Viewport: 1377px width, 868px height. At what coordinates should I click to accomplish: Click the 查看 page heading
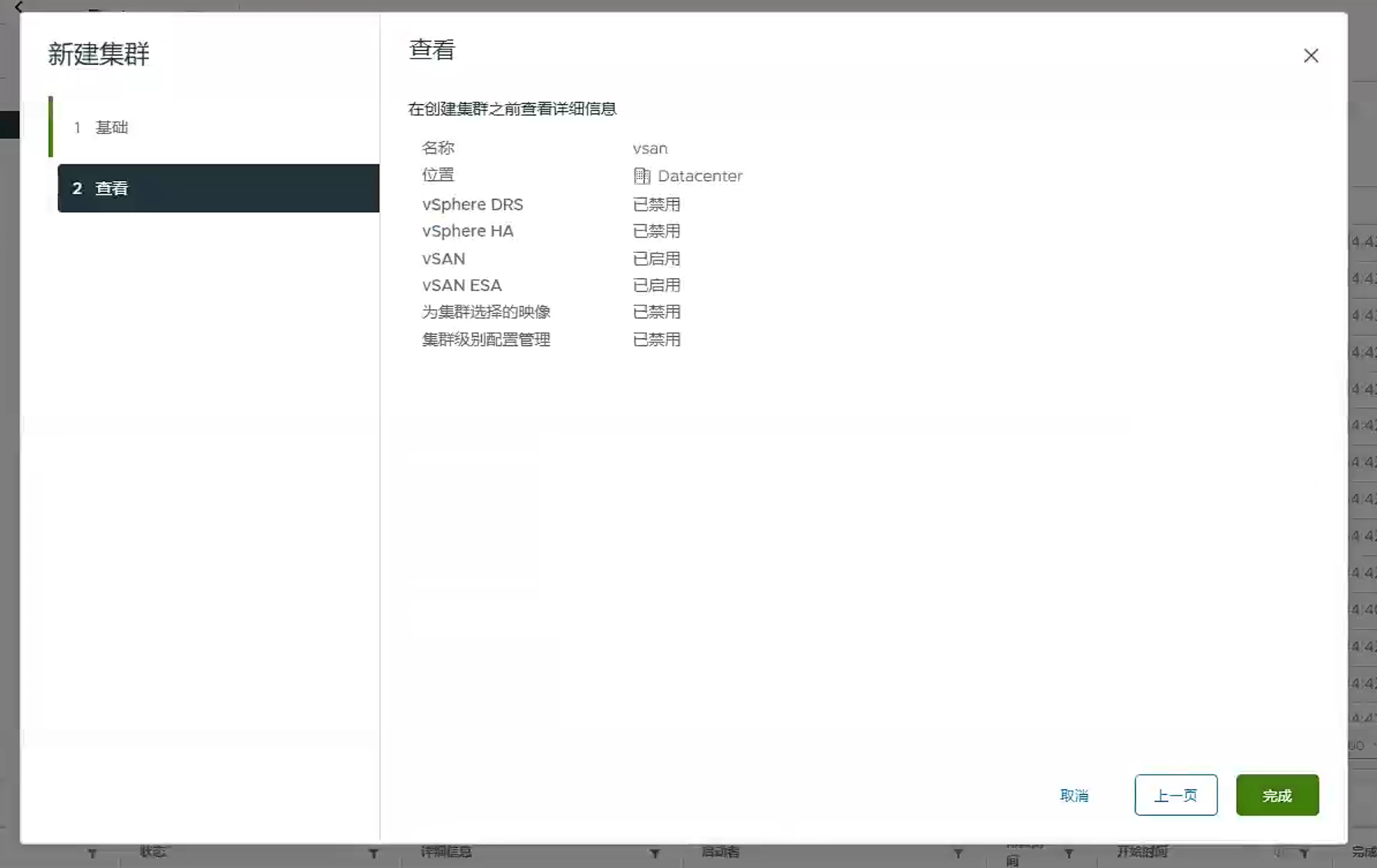click(432, 49)
